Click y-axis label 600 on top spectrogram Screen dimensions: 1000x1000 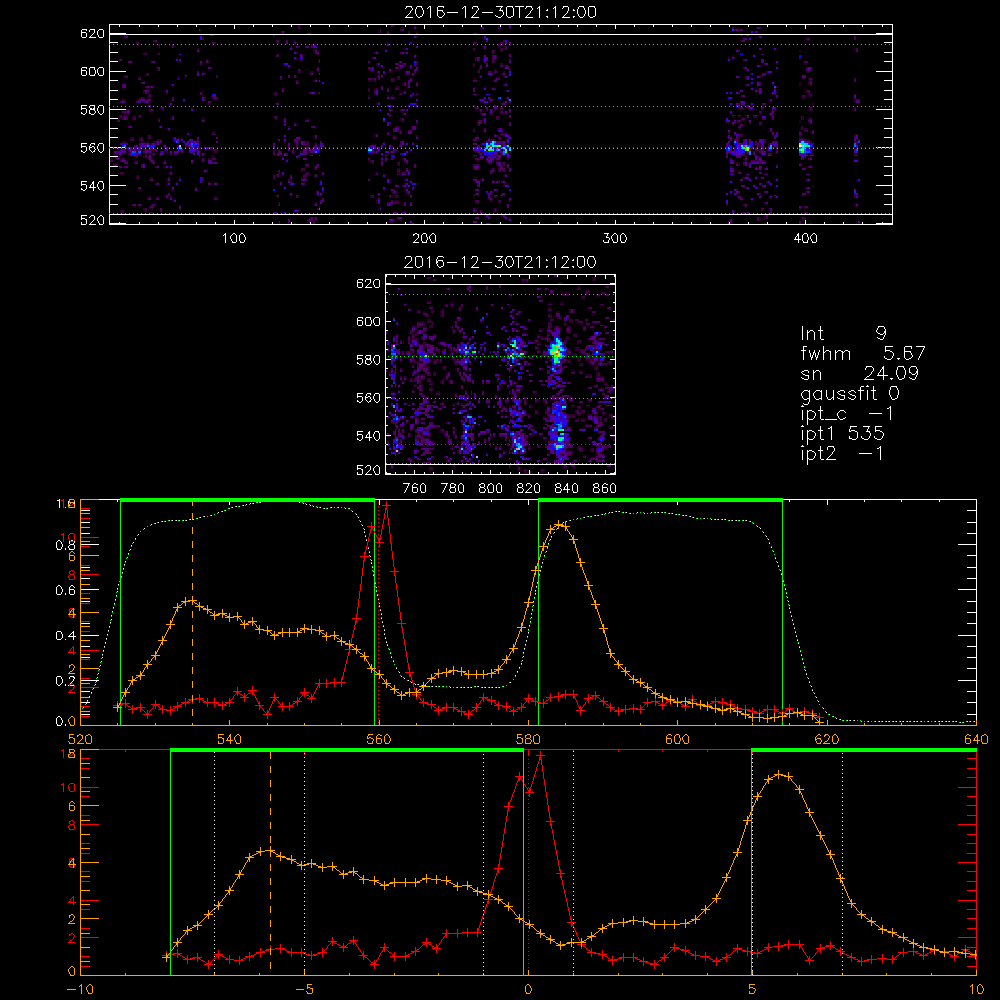point(92,71)
